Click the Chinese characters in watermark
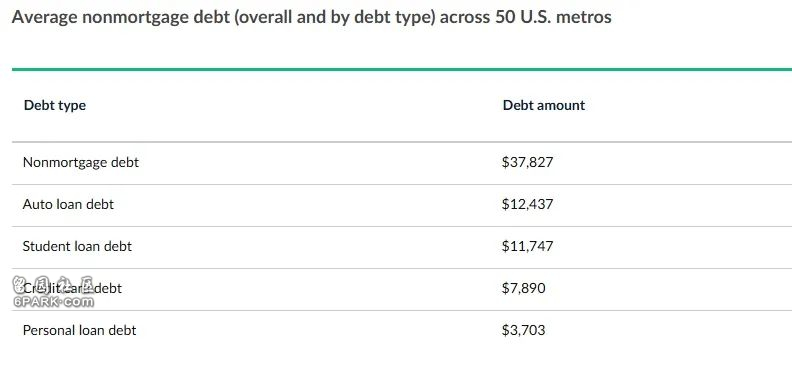 click(x=54, y=286)
